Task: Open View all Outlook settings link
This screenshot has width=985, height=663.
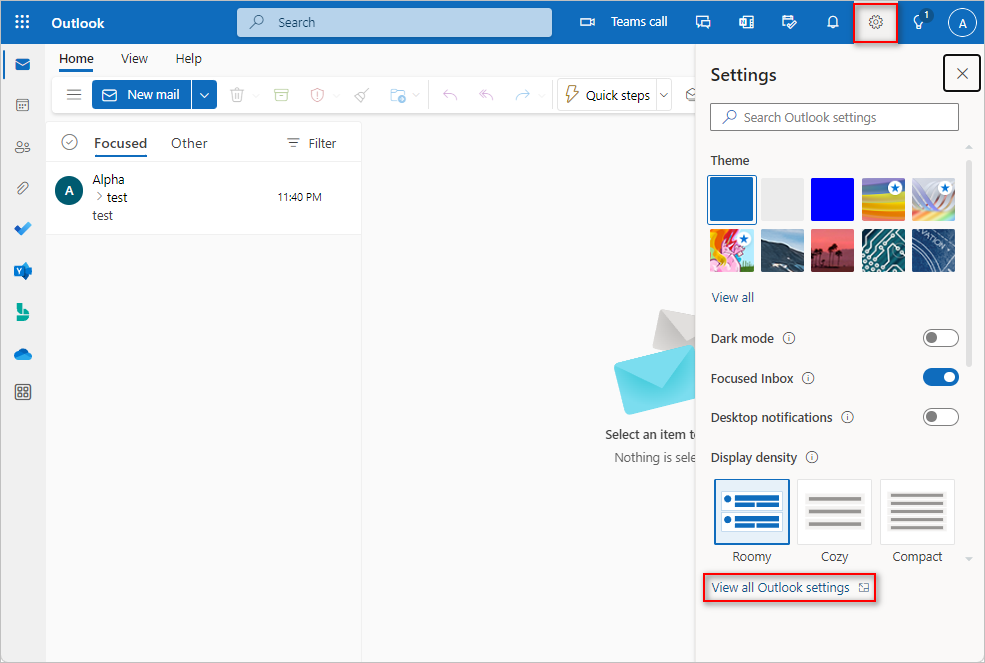Action: click(789, 588)
